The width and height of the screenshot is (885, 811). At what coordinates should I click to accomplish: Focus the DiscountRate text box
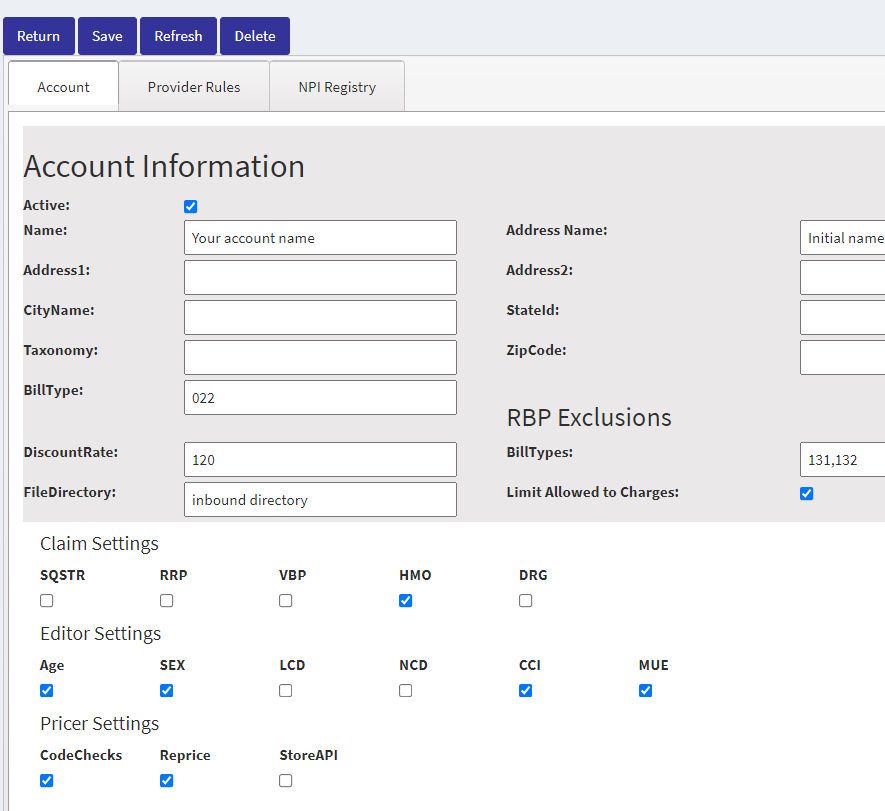click(320, 460)
